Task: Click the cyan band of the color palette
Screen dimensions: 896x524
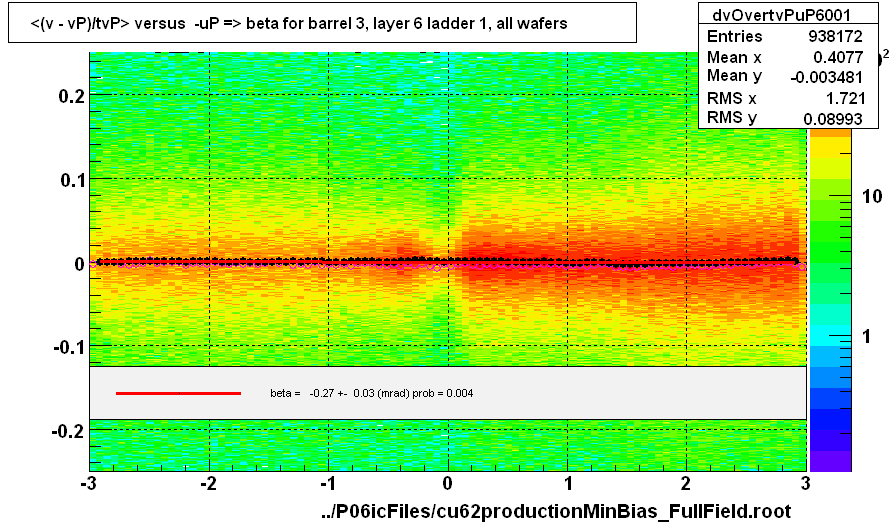Action: 830,335
